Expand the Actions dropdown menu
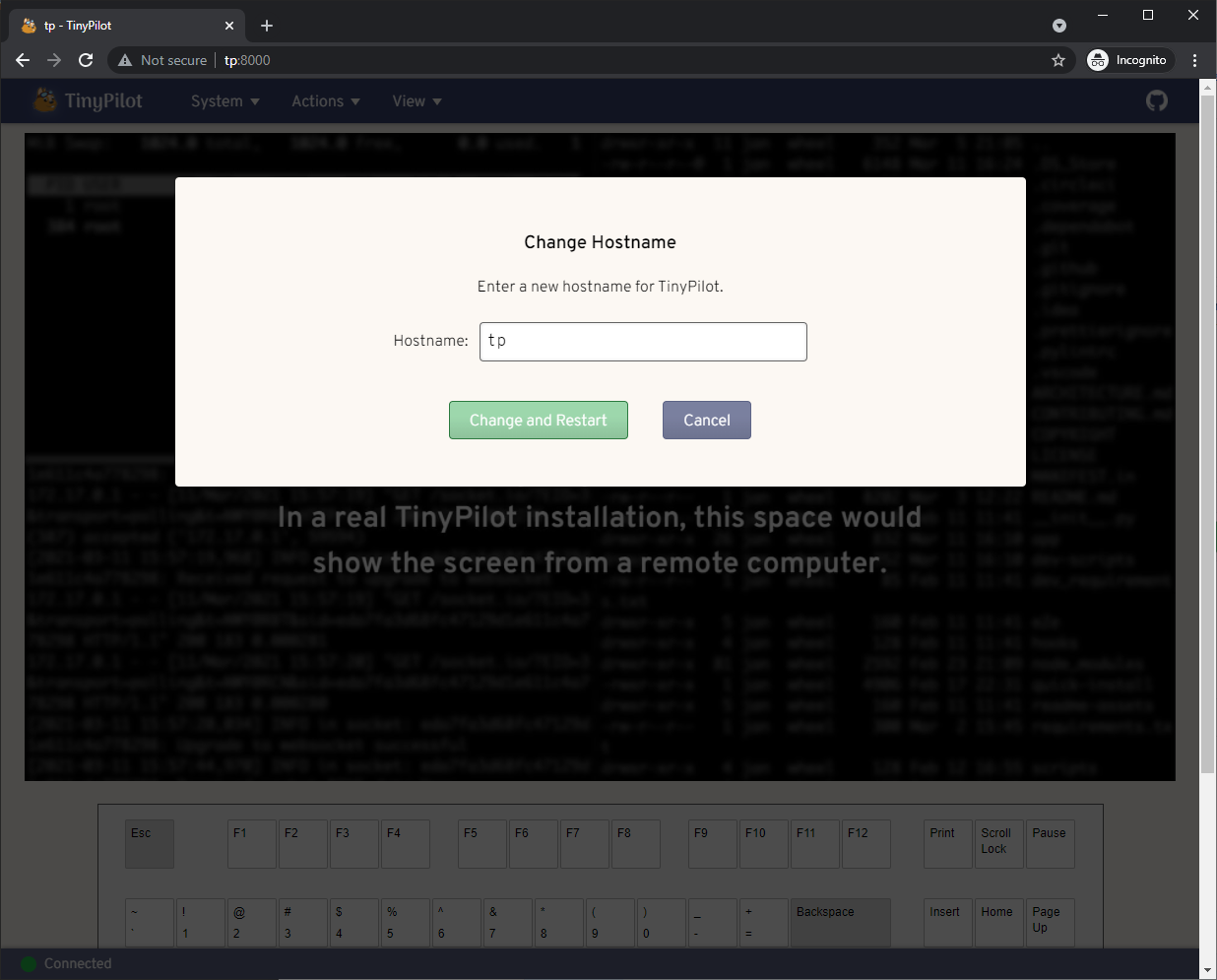The image size is (1217, 980). (x=326, y=101)
